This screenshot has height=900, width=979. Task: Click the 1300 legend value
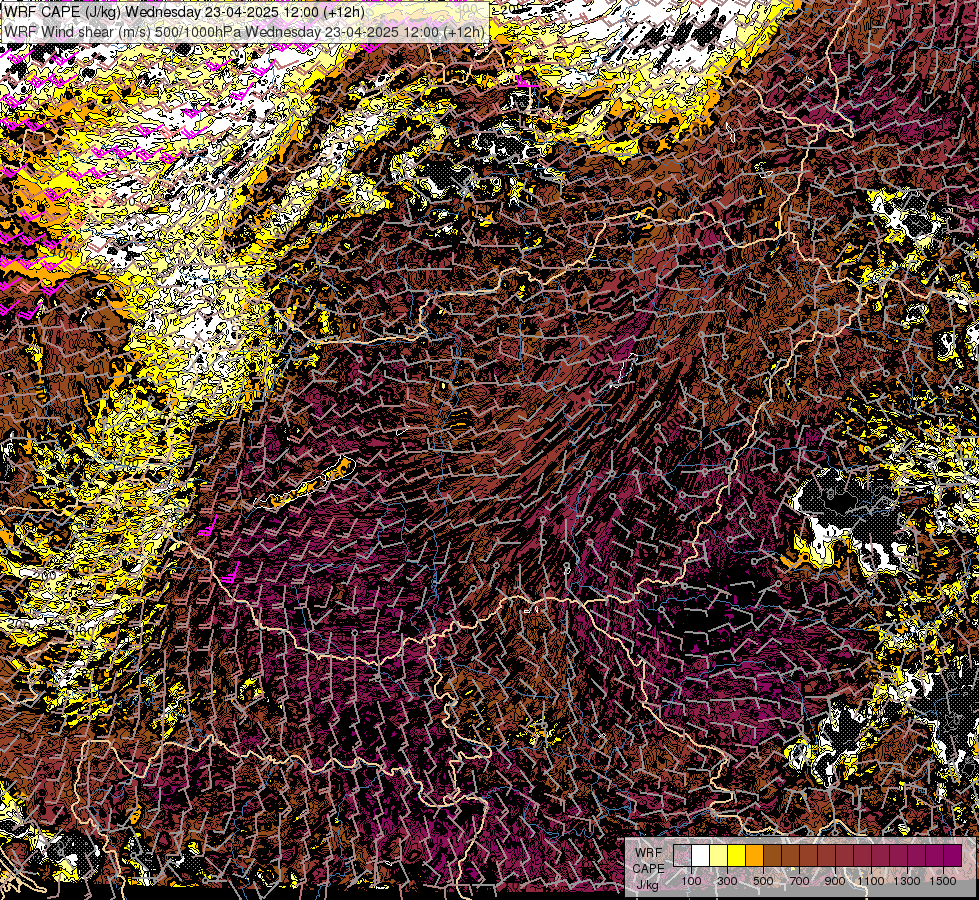[907, 881]
